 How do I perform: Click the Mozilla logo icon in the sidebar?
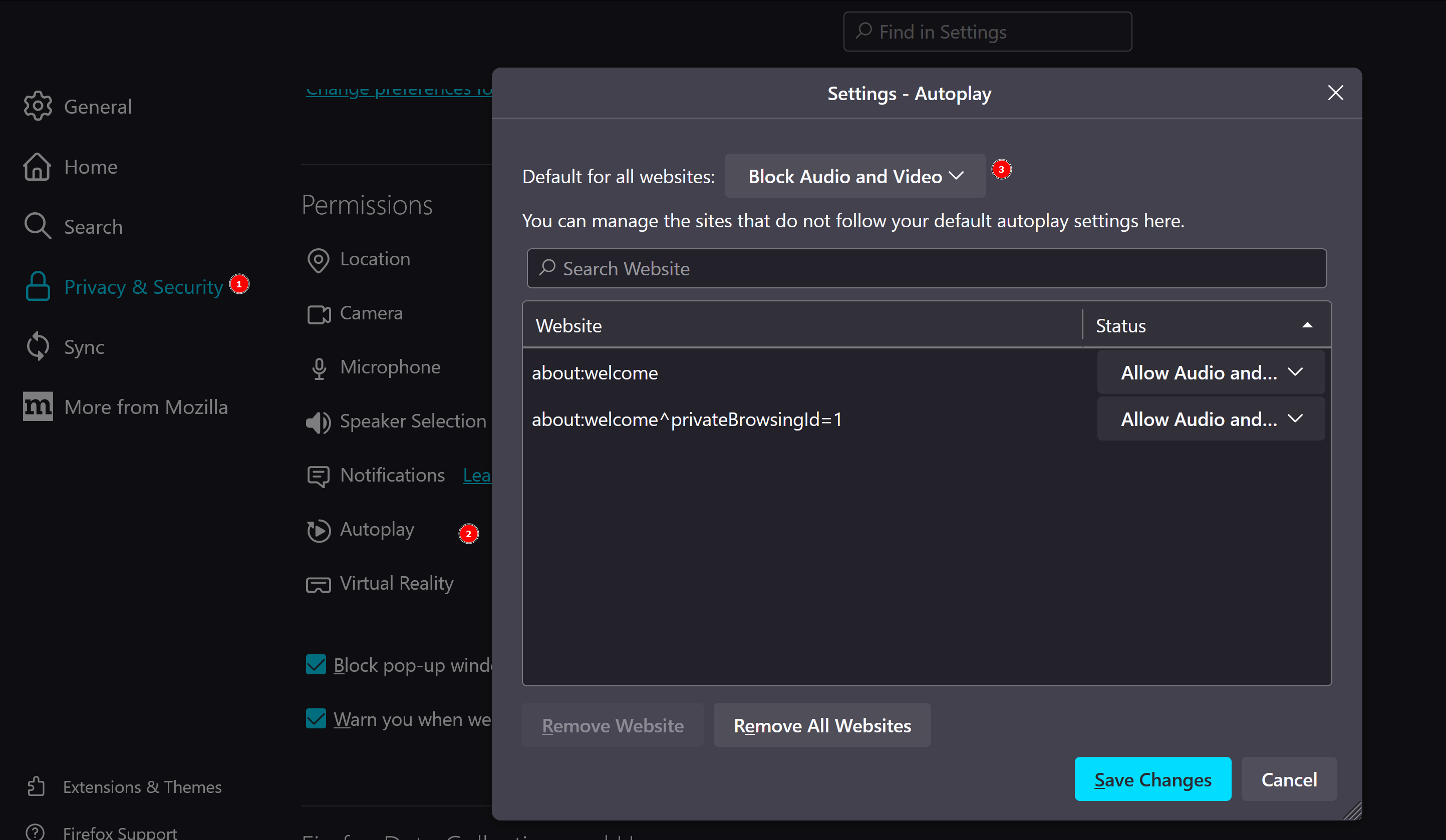(x=38, y=406)
